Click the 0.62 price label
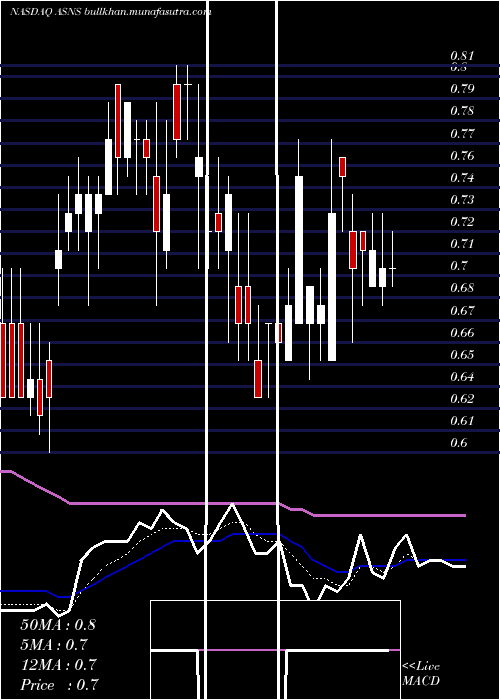 click(462, 398)
